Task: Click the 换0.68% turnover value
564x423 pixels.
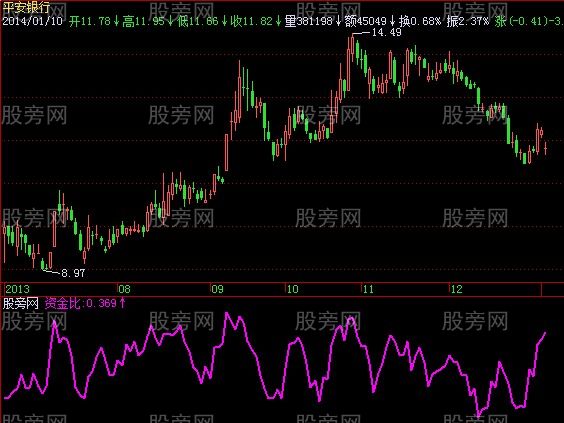Action: [420, 21]
